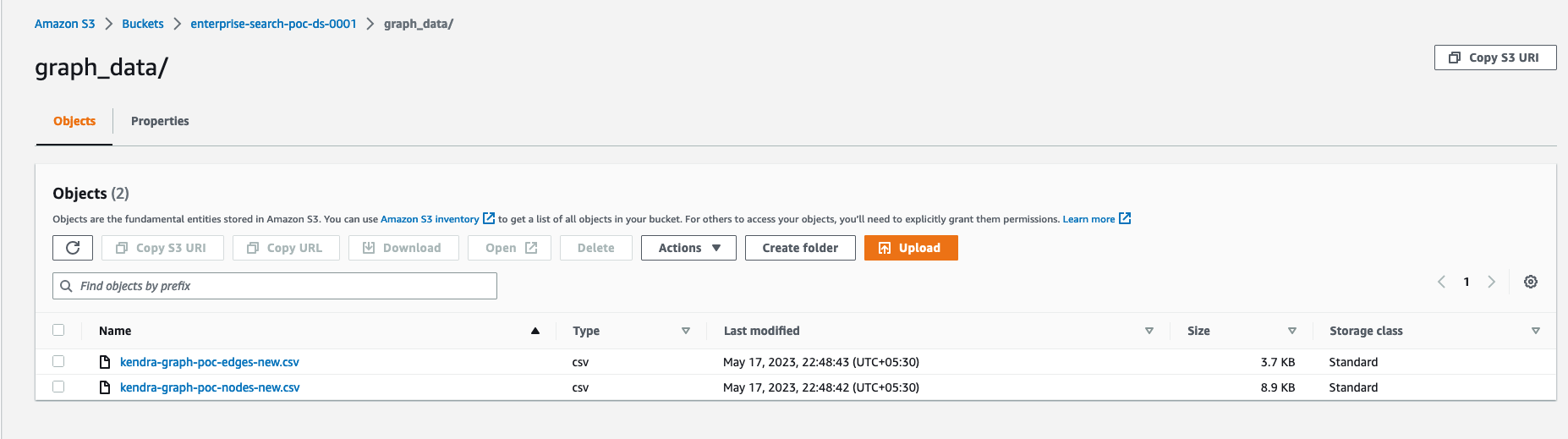Click the file icon beside kendra-graph-poc-nodes-new.csv
The width and height of the screenshot is (1568, 439).
pos(105,387)
